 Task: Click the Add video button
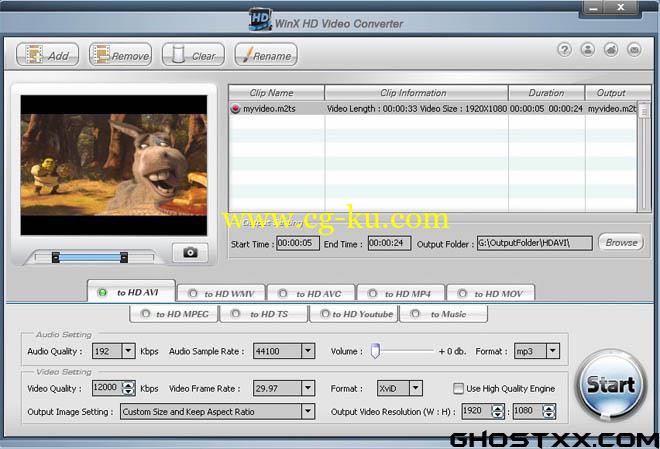48,55
